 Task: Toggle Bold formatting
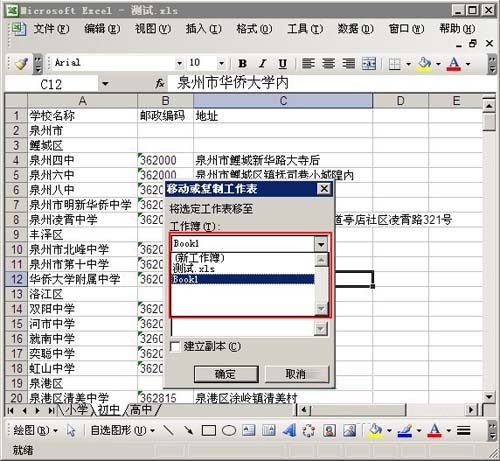pyautogui.click(x=242, y=63)
